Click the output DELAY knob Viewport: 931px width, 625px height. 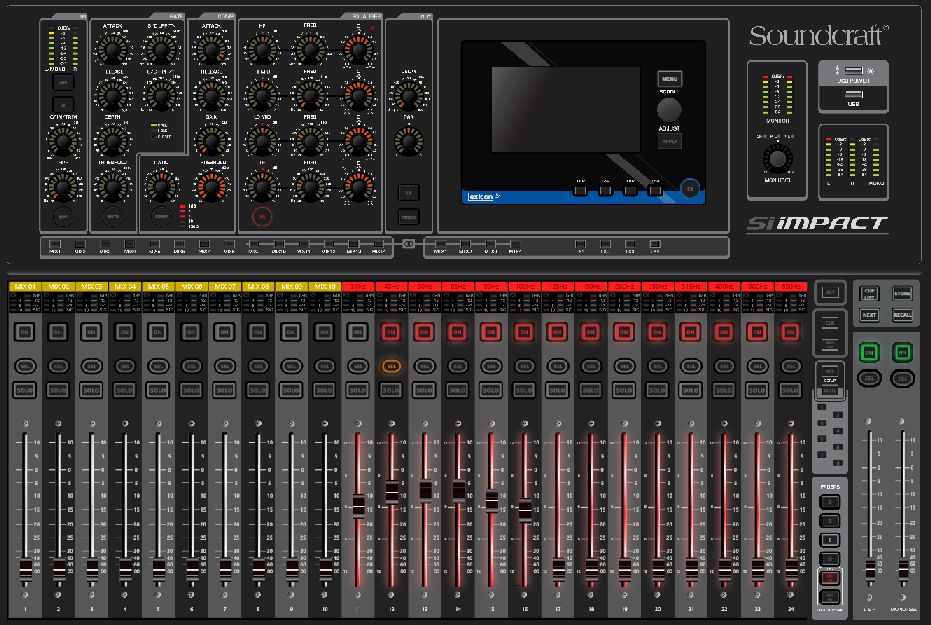pos(408,95)
